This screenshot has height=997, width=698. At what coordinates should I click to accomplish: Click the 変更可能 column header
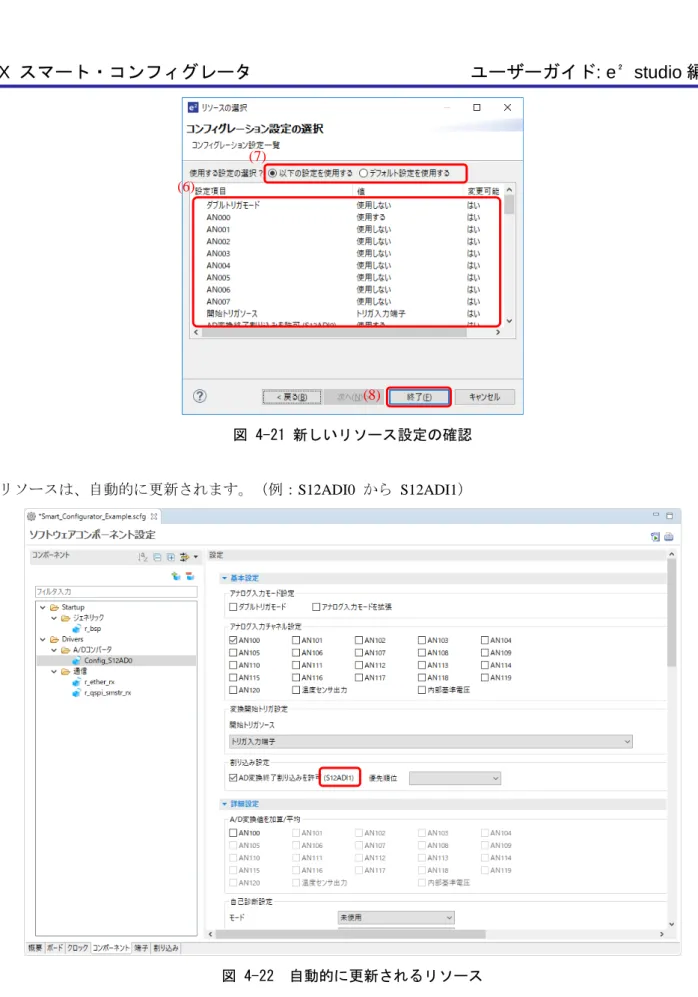pyautogui.click(x=483, y=191)
